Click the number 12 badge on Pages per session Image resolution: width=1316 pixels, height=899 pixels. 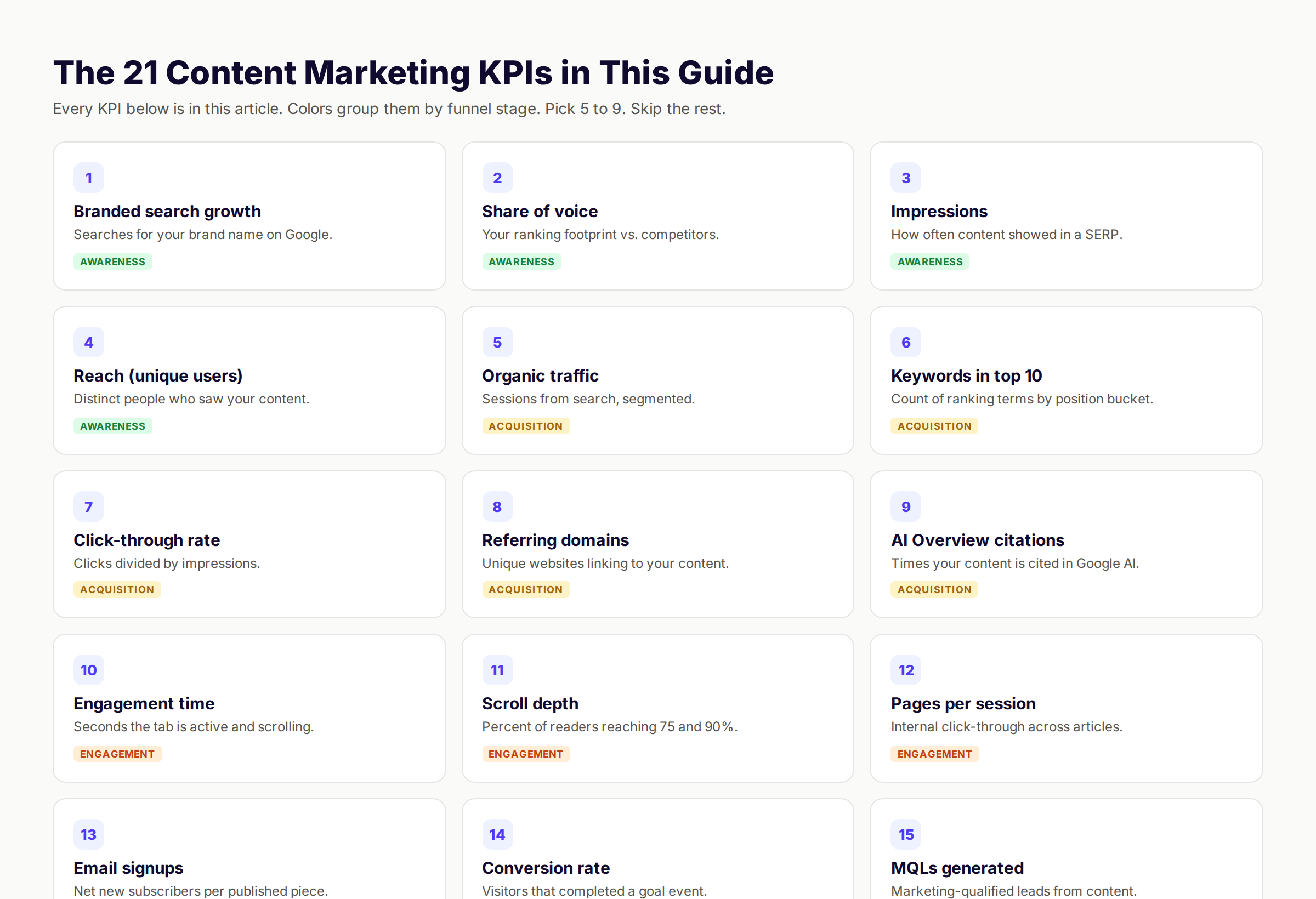906,670
